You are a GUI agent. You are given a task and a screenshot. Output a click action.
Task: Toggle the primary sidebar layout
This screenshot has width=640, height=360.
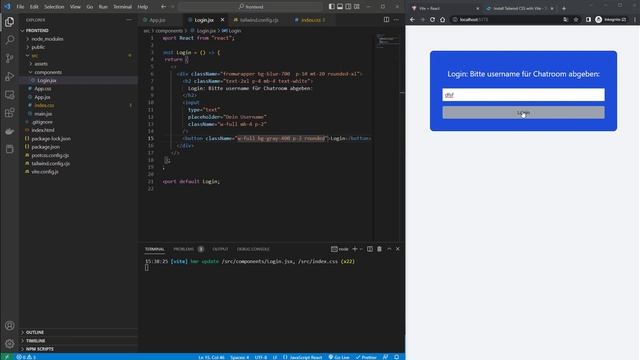tap(331, 7)
